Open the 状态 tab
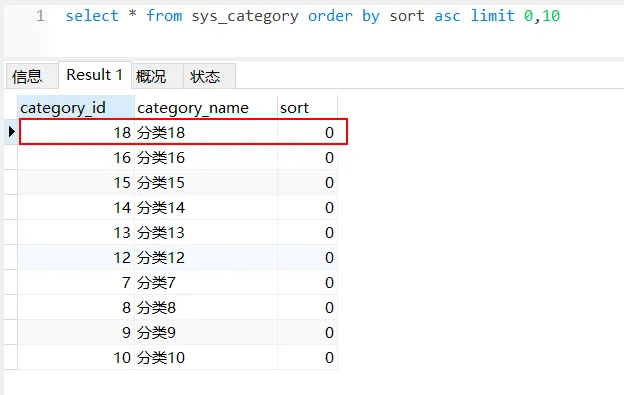The image size is (624, 395). tap(209, 76)
